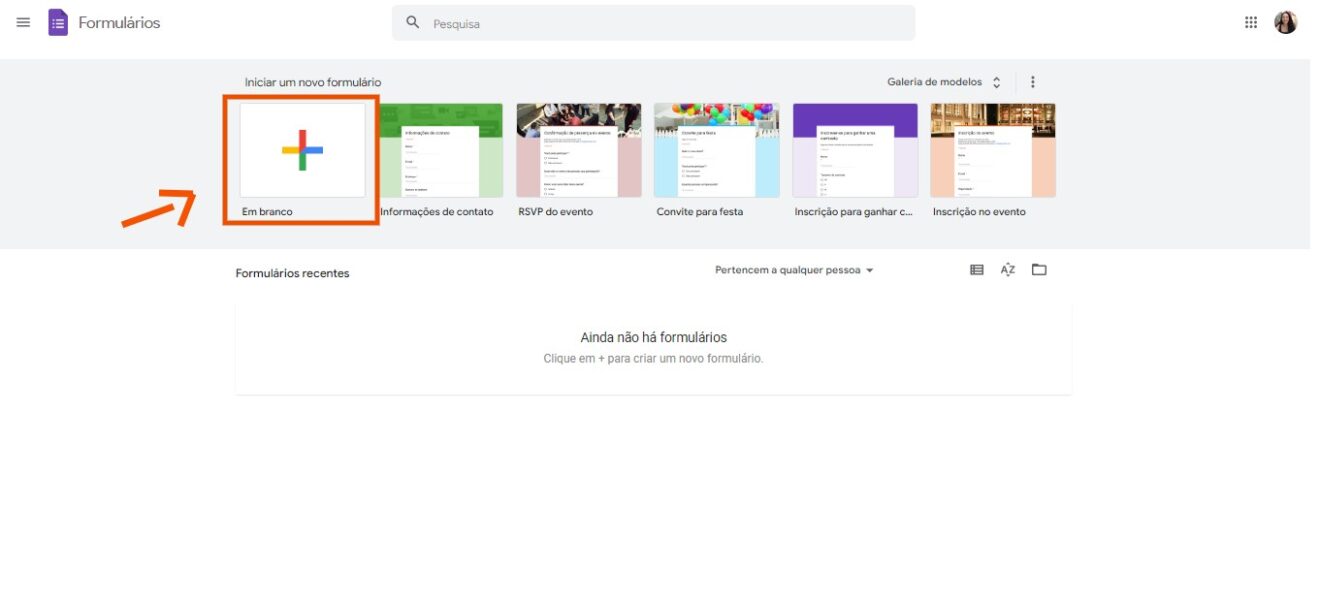Open the Informações de contato template
The height and width of the screenshot is (600, 1320).
(440, 150)
